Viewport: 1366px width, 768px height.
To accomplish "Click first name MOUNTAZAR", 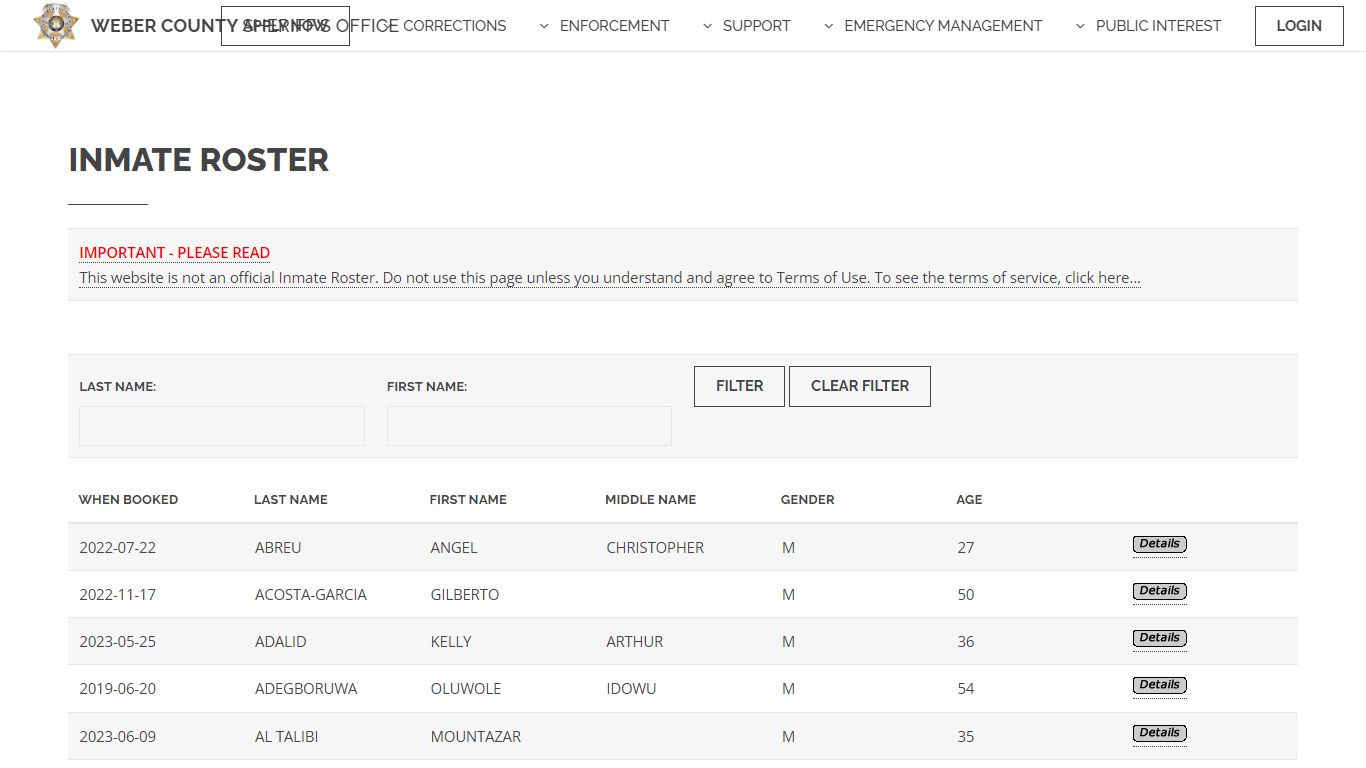I will (x=476, y=737).
